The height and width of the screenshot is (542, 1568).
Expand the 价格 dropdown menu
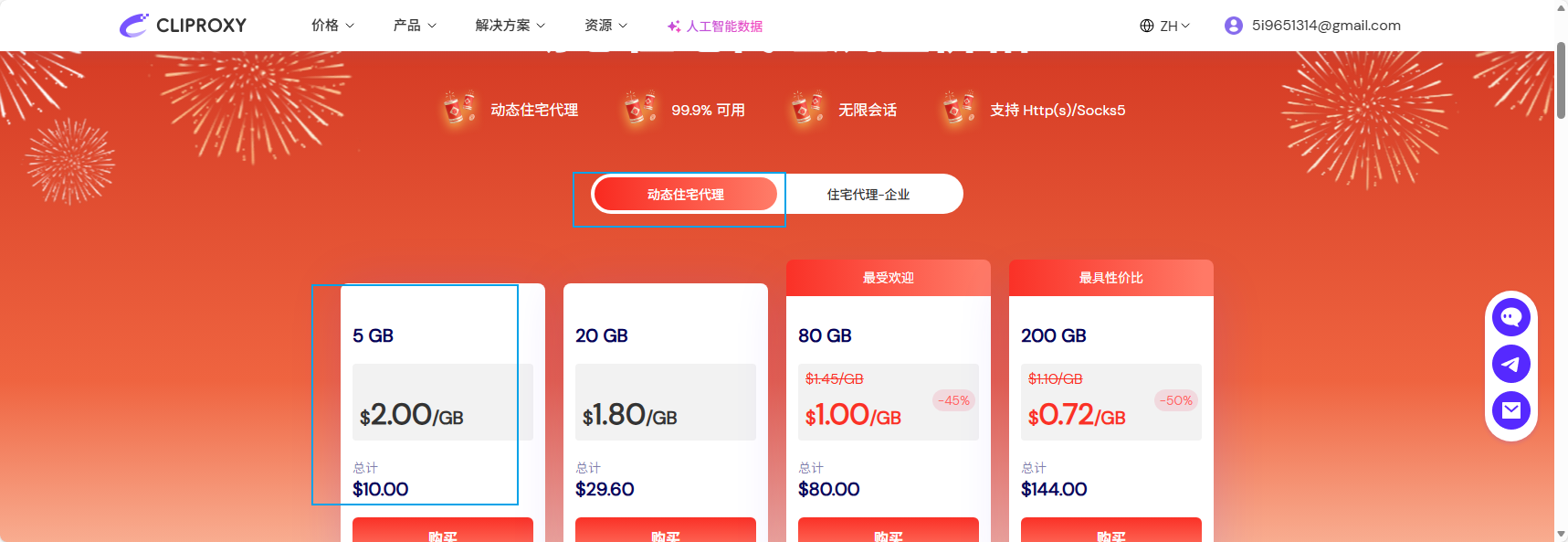pyautogui.click(x=332, y=26)
